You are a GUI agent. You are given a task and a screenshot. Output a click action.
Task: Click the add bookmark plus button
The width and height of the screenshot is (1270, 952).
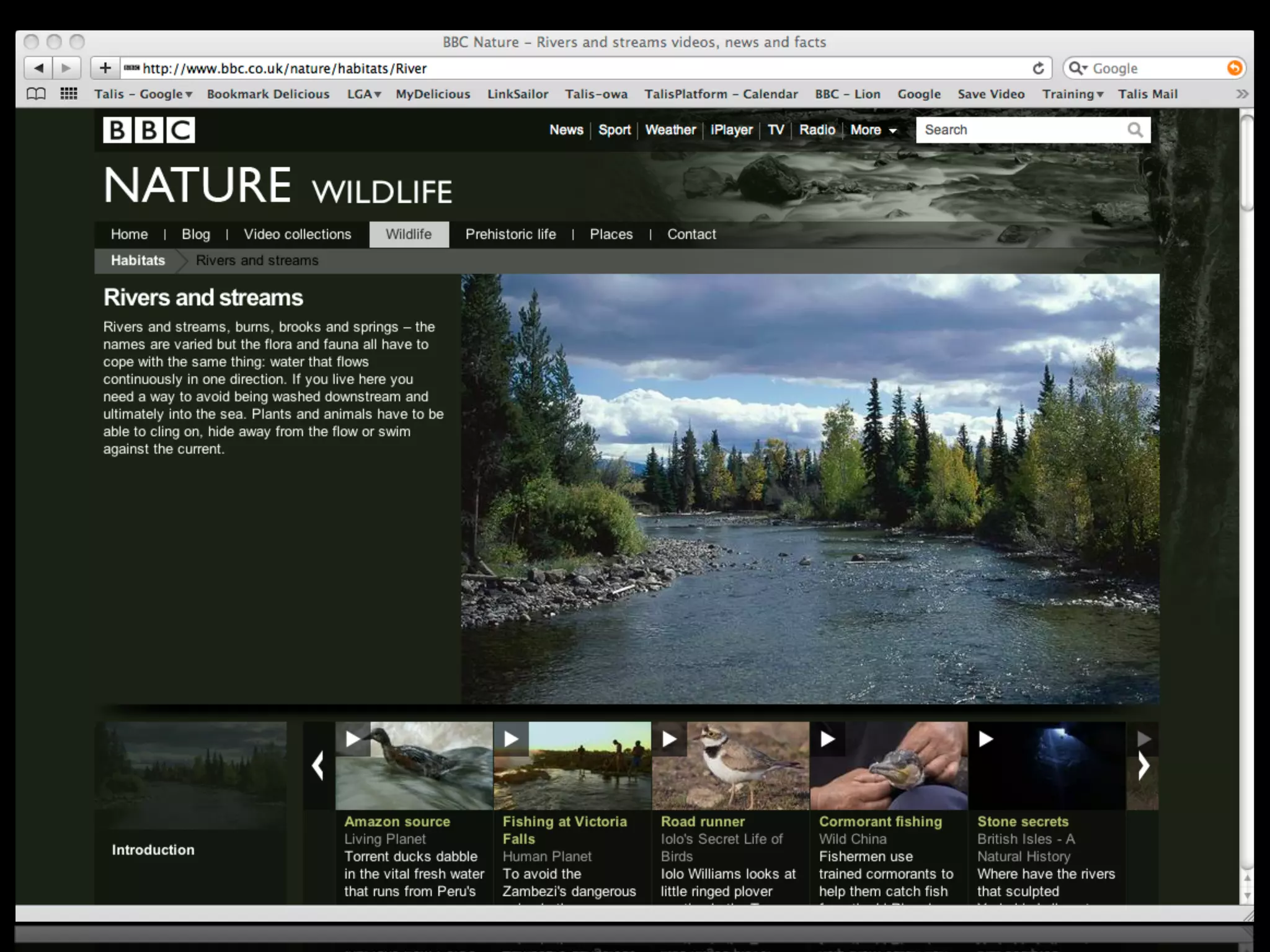[105, 68]
